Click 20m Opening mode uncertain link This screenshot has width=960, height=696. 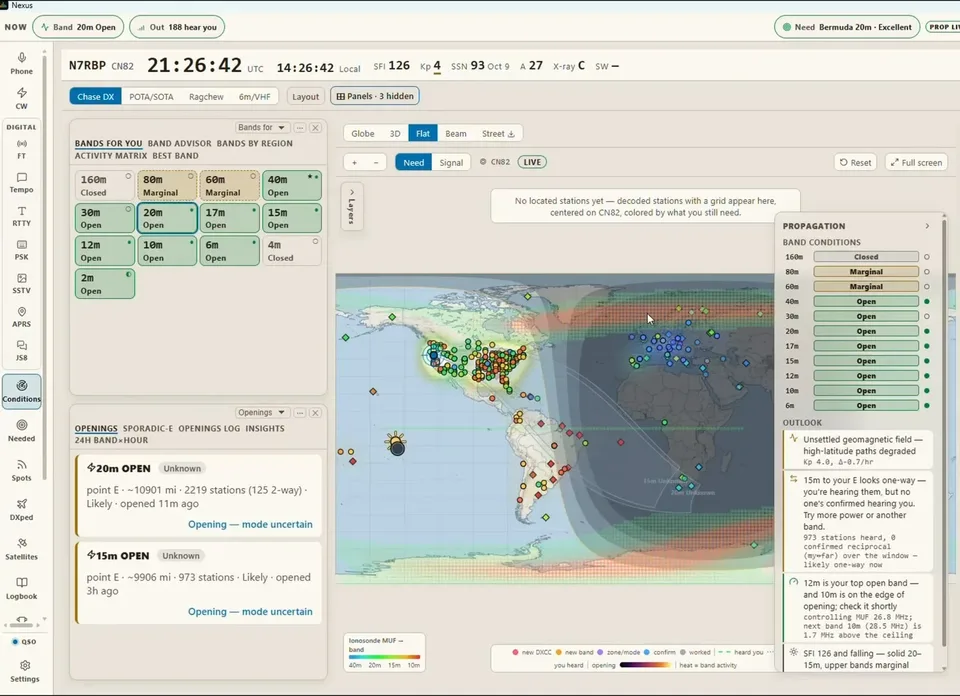[x=250, y=524]
